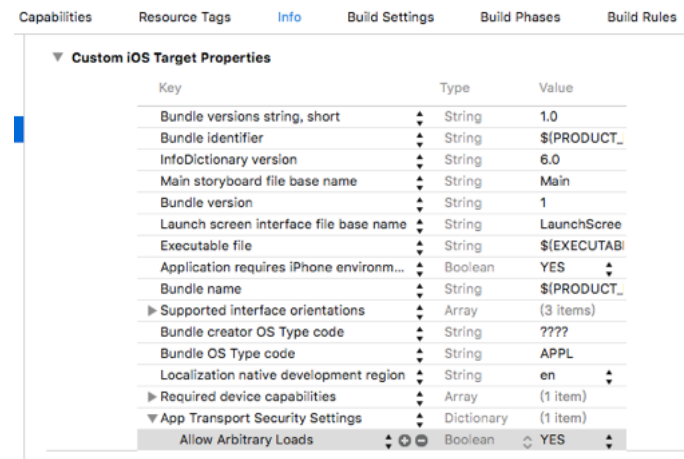Click stepper arrows next to Bundle identifier key
Image resolution: width=684 pixels, height=459 pixels.
tap(420, 138)
